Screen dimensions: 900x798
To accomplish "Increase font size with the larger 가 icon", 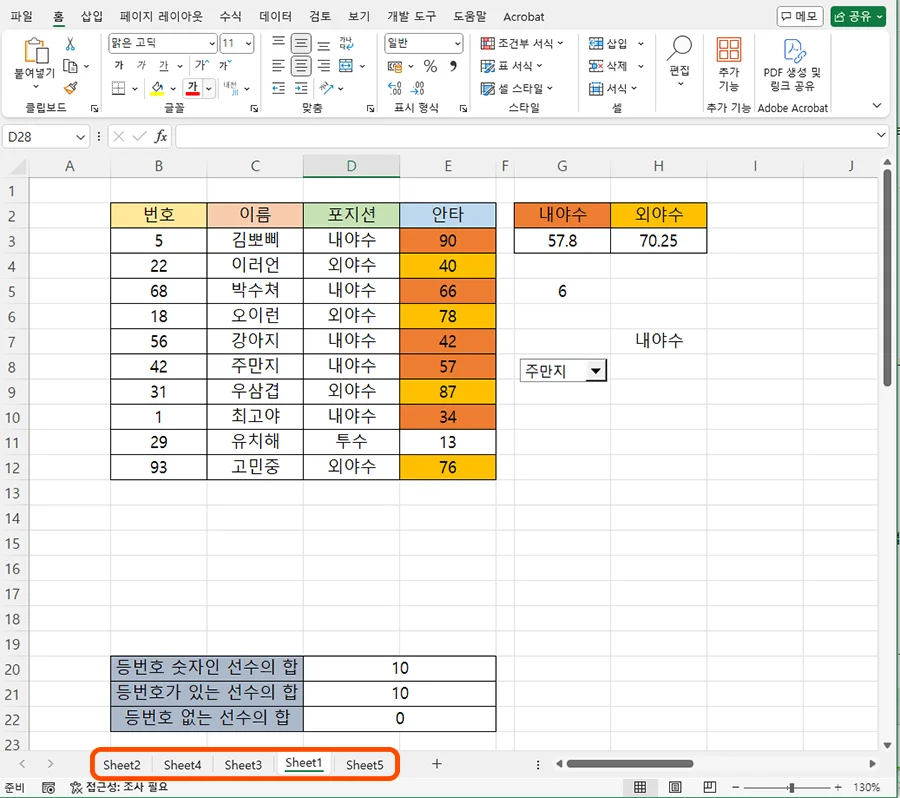I will click(202, 65).
